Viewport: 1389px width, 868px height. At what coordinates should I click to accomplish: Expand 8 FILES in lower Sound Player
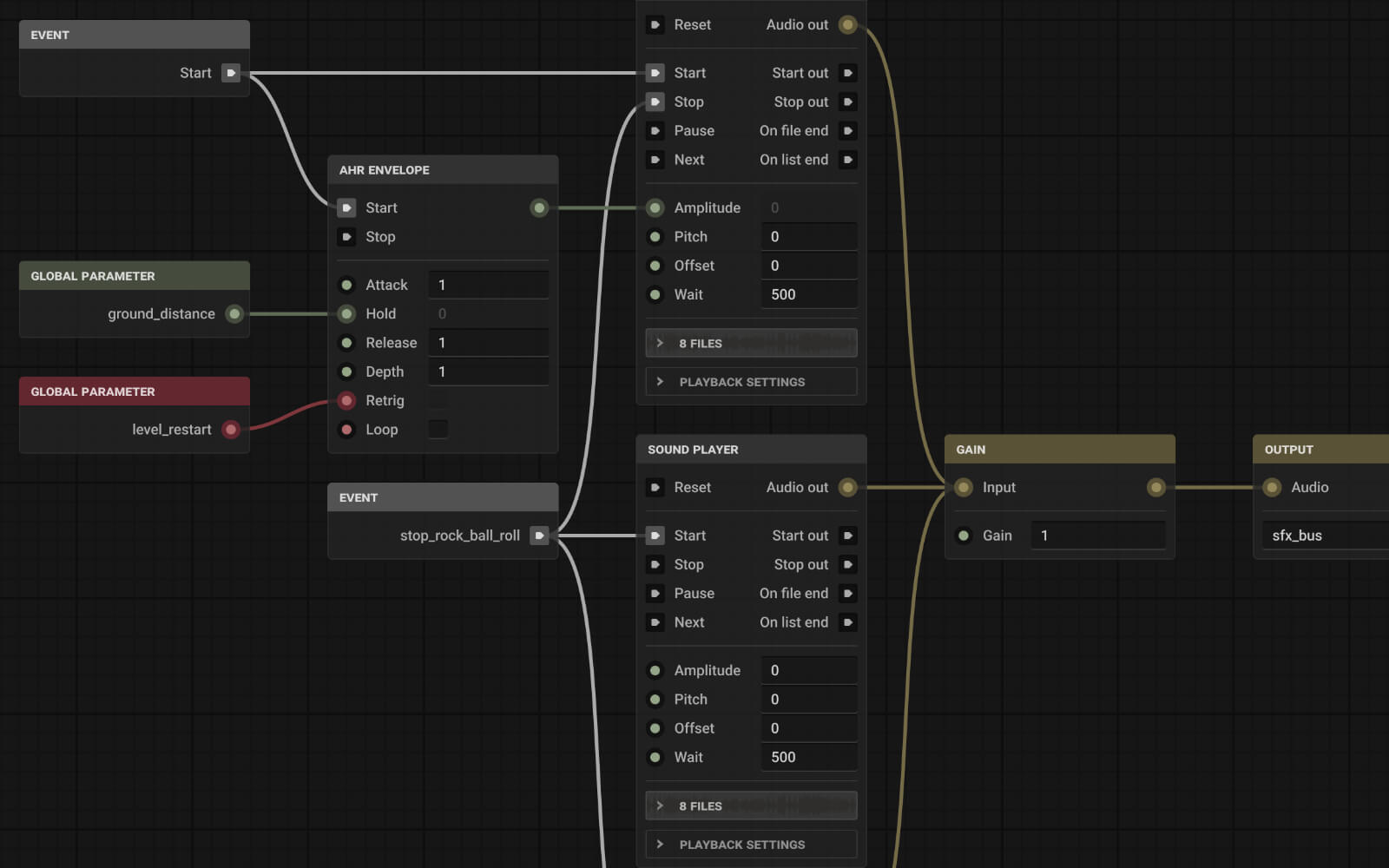tap(750, 806)
